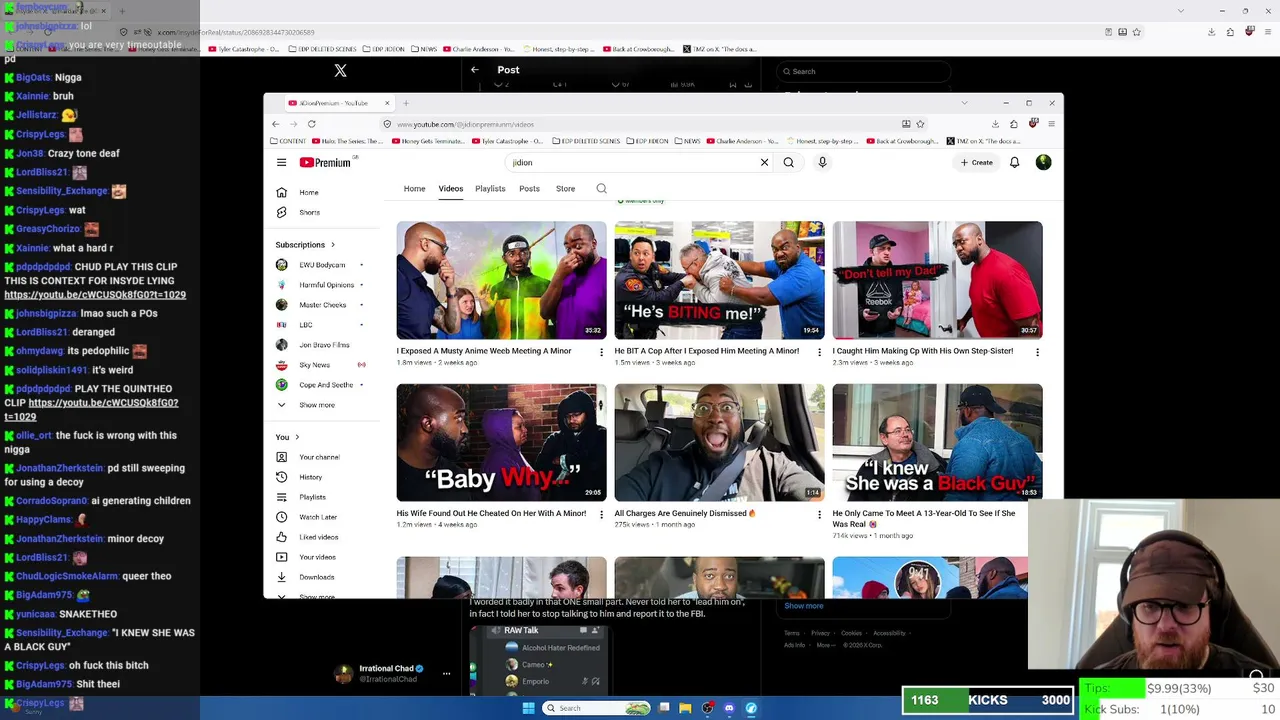
Task: Open options for 'Musty Anime Weeb' video
Action: tap(601, 352)
